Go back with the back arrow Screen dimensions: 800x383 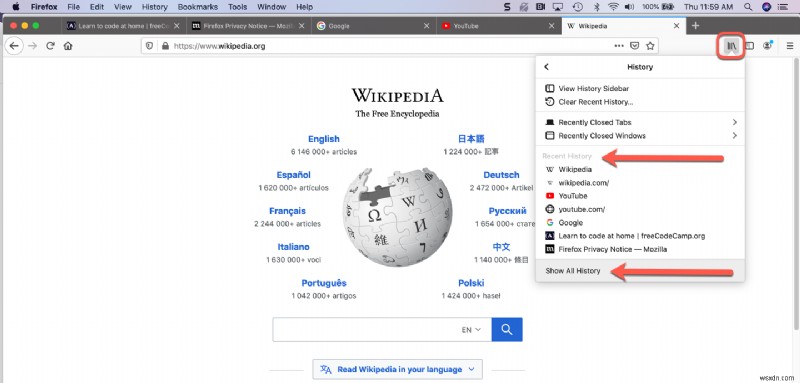click(14, 46)
